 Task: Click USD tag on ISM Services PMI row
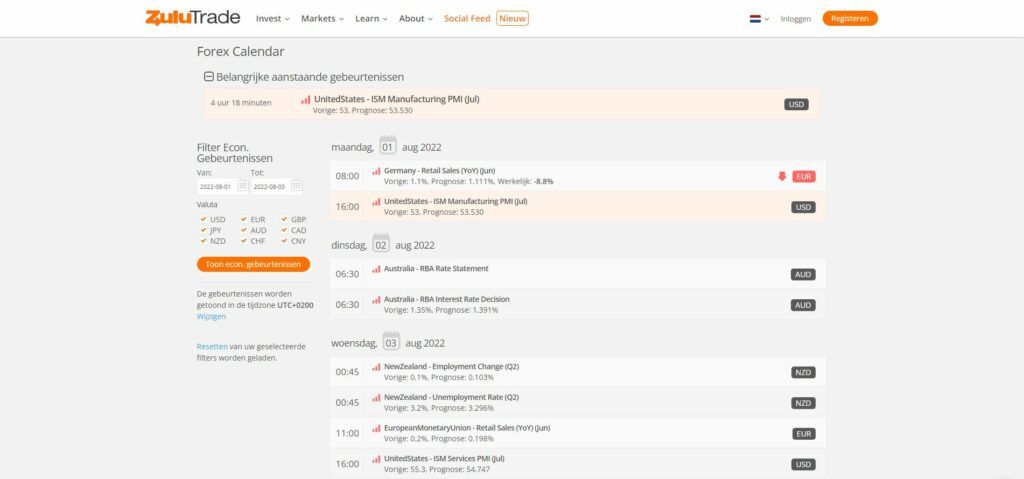[x=803, y=465]
